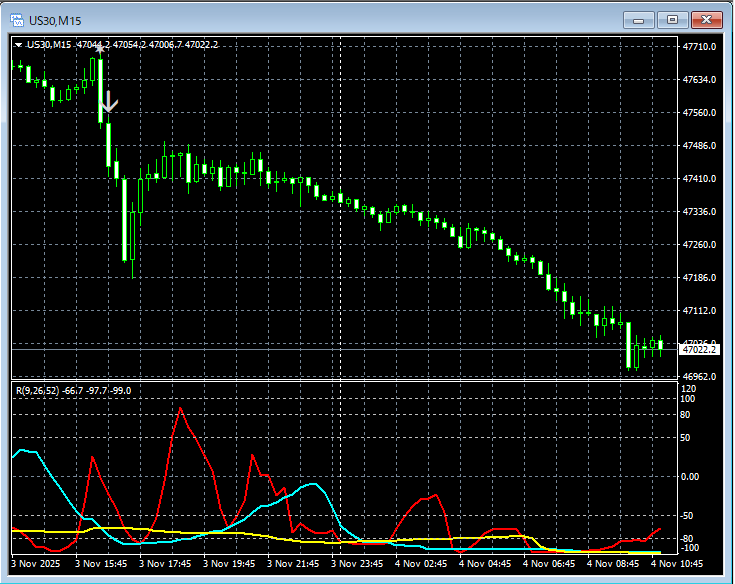735x584 pixels.
Task: Click the 46962.0 price axis label
Action: tap(699, 377)
